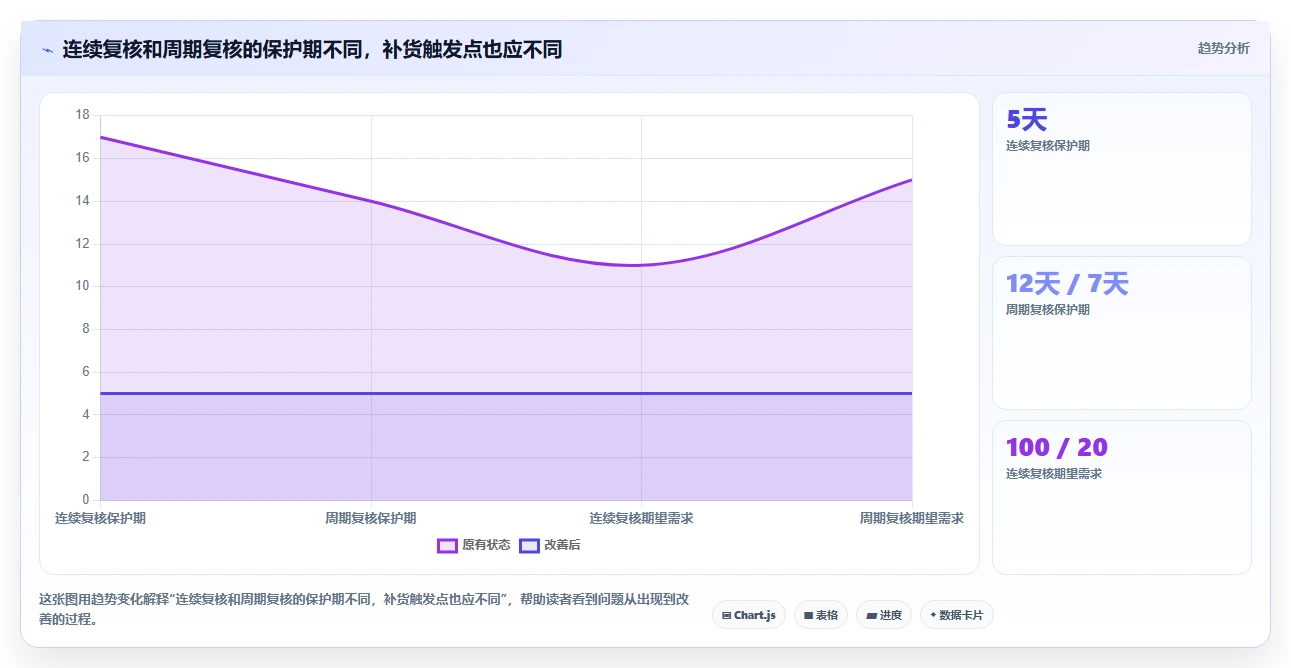Select the Chart.js tag

(749, 615)
